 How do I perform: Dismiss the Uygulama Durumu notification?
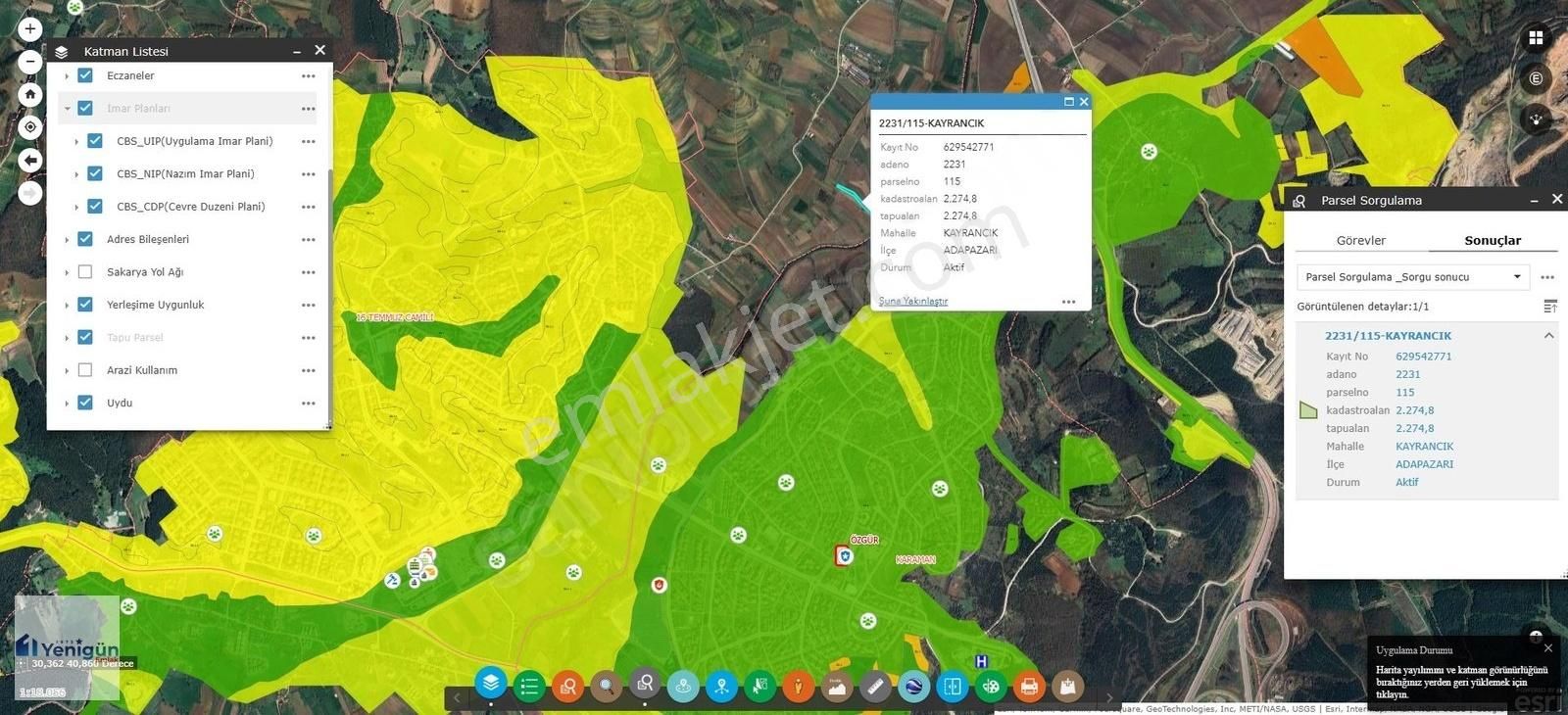tap(1548, 648)
